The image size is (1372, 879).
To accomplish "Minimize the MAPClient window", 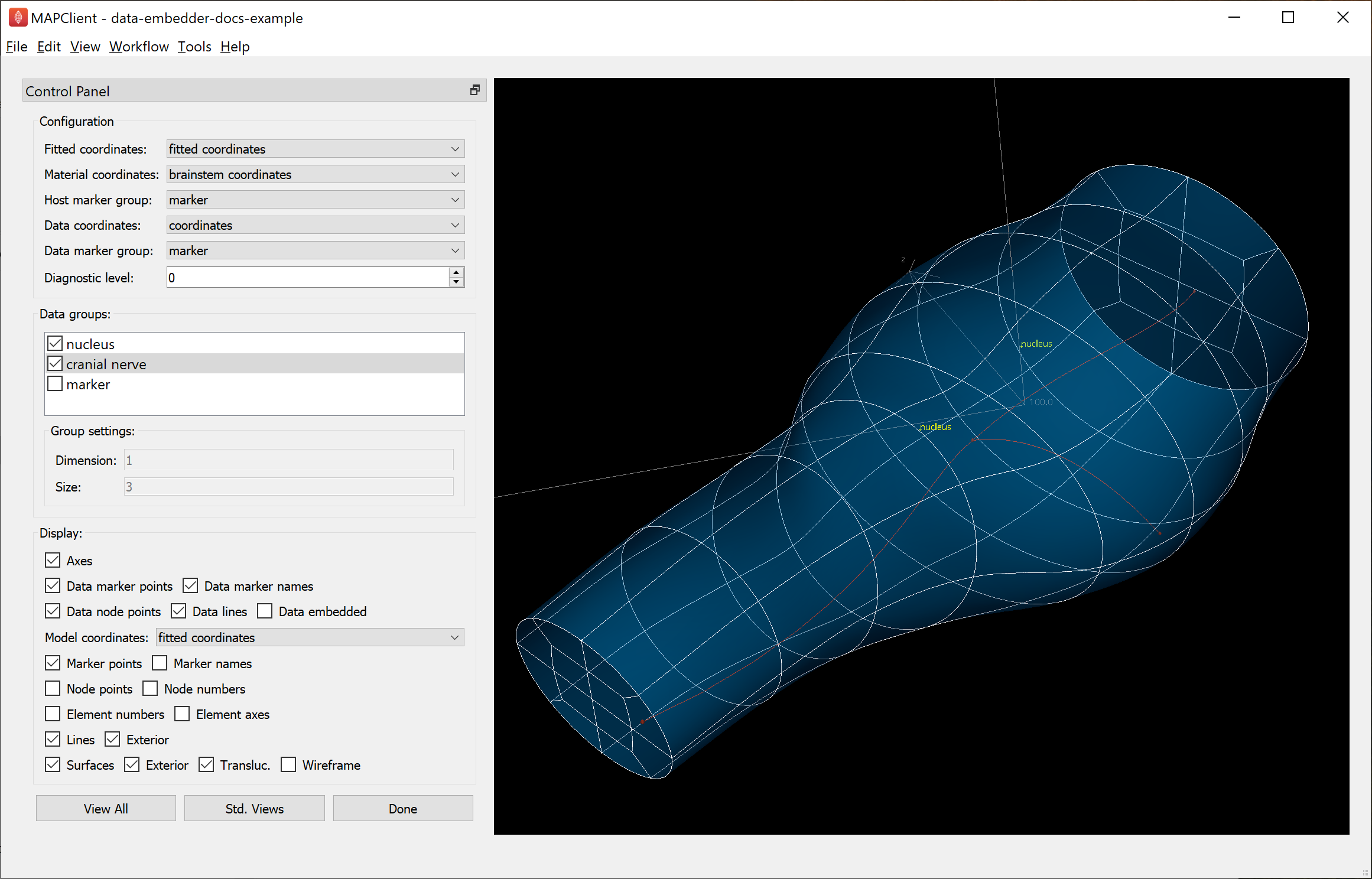I will [x=1234, y=18].
